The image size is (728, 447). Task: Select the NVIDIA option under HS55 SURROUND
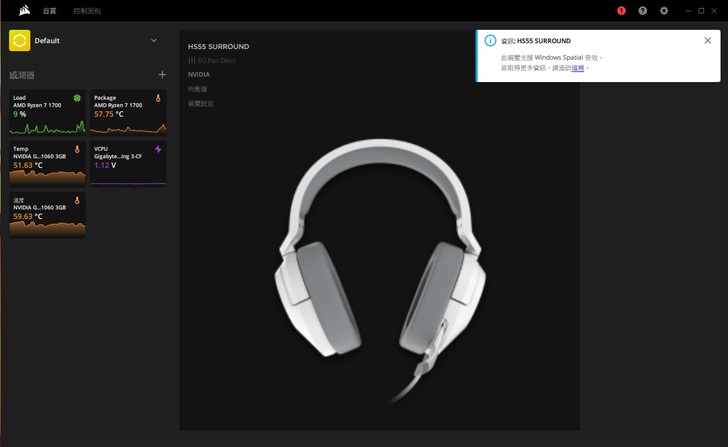coord(199,75)
